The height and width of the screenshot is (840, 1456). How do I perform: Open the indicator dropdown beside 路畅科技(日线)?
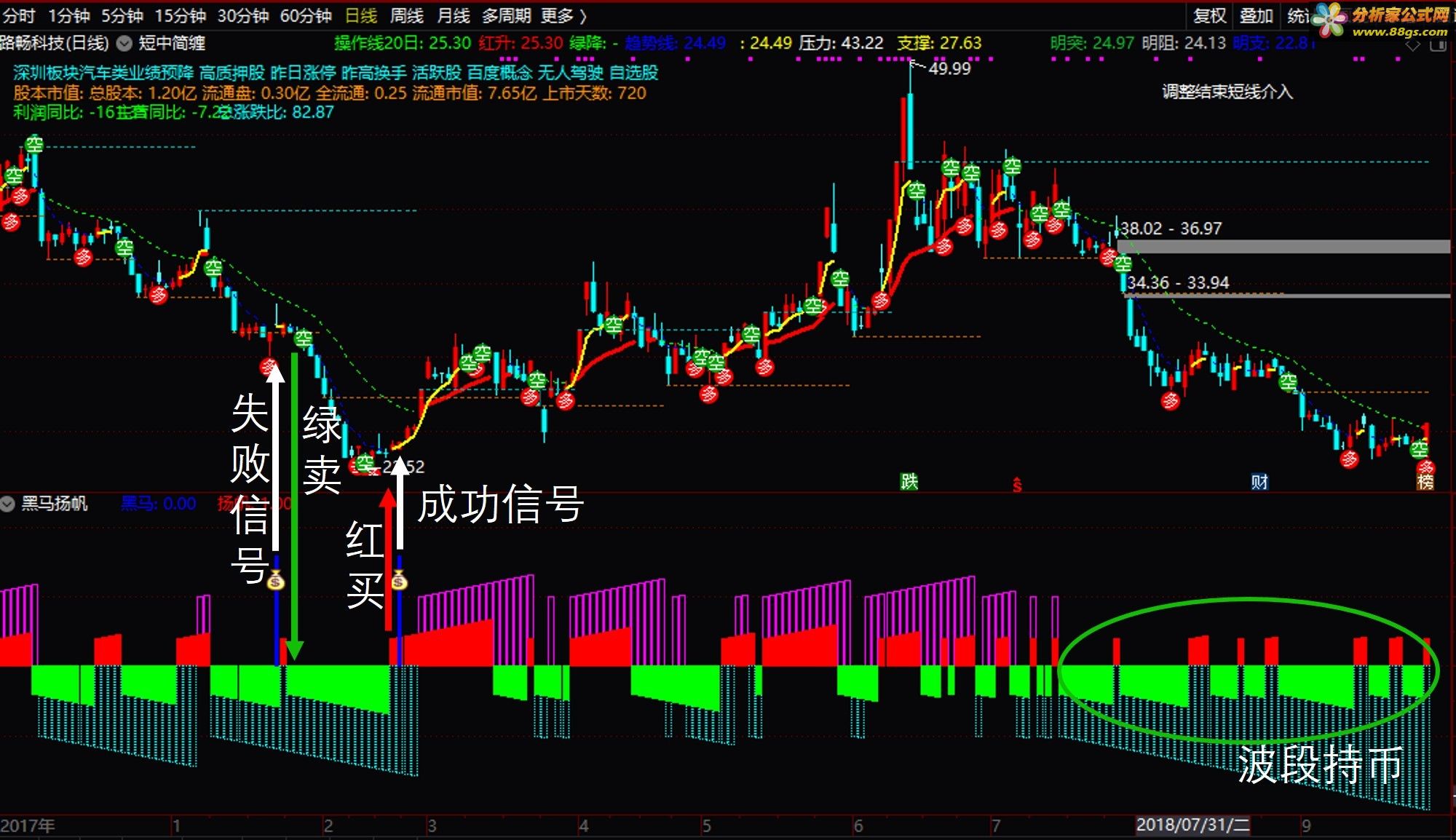click(x=124, y=43)
